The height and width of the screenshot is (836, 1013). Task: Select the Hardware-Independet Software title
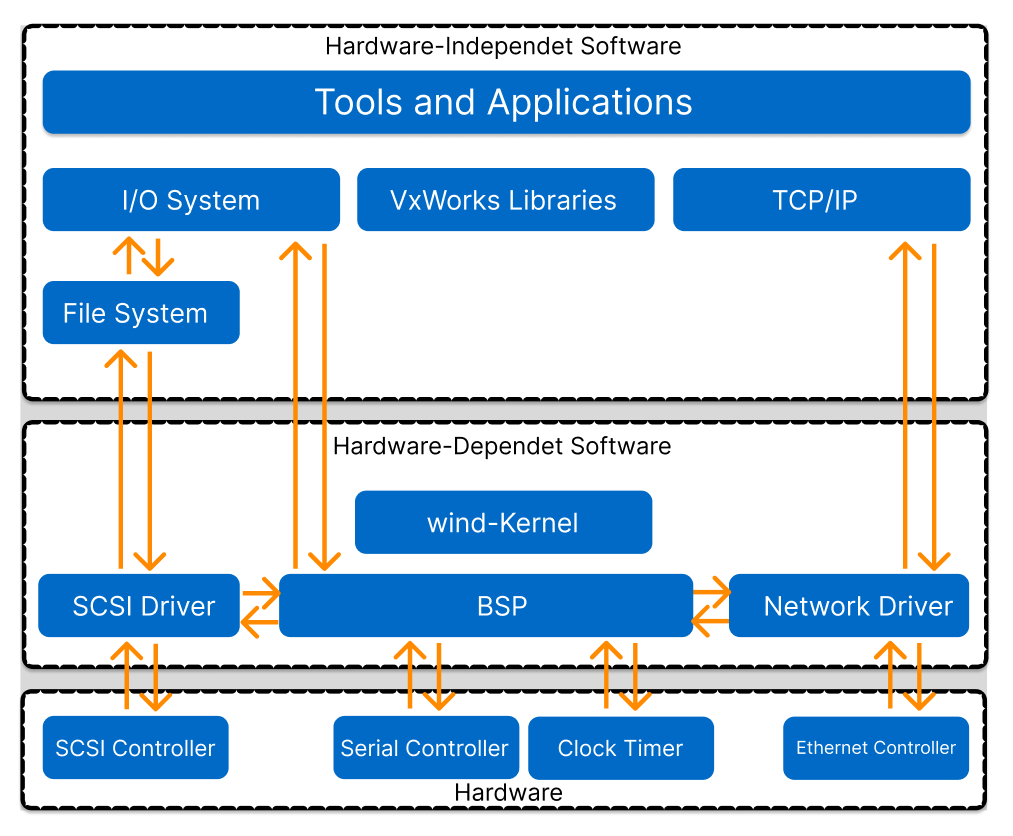click(503, 46)
